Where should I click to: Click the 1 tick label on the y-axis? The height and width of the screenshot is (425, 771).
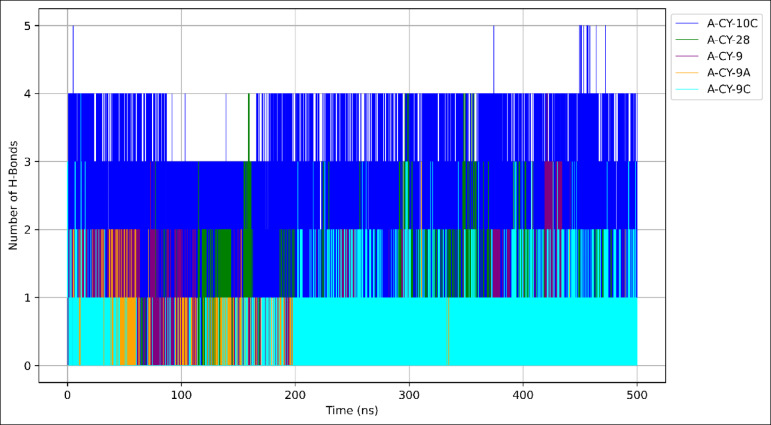tap(28, 298)
